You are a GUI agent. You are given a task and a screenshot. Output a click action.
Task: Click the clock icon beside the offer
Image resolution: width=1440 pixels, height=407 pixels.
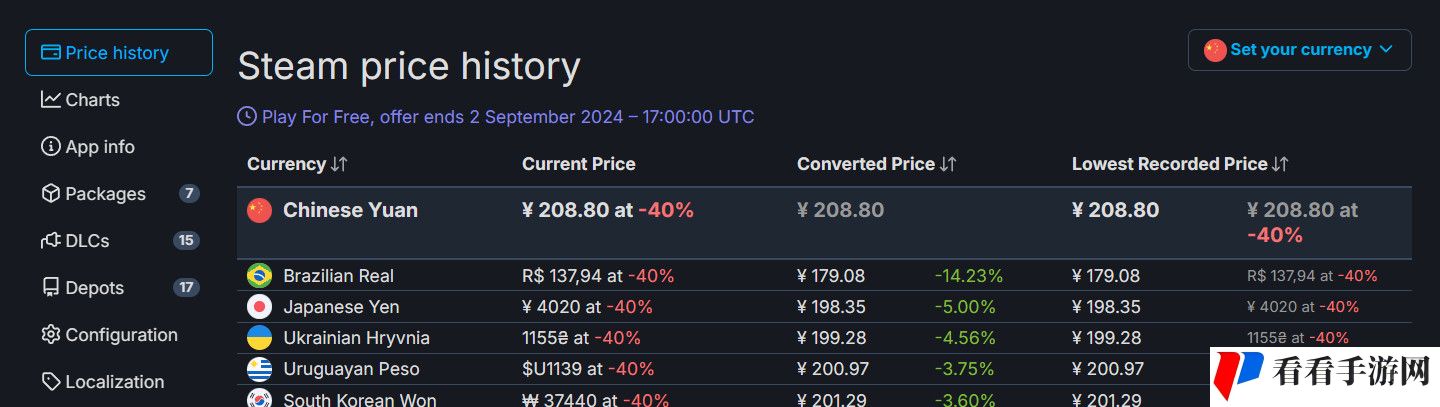point(247,117)
